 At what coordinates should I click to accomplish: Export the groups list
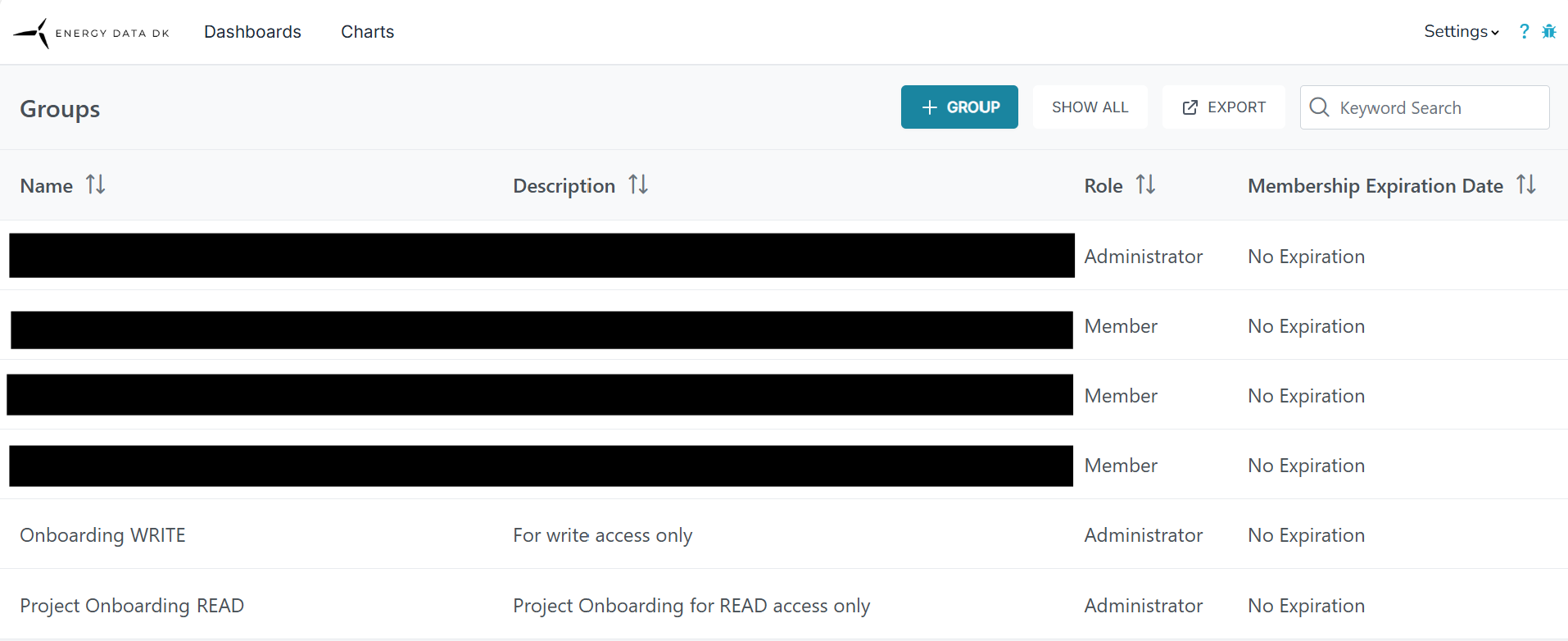coord(1223,107)
